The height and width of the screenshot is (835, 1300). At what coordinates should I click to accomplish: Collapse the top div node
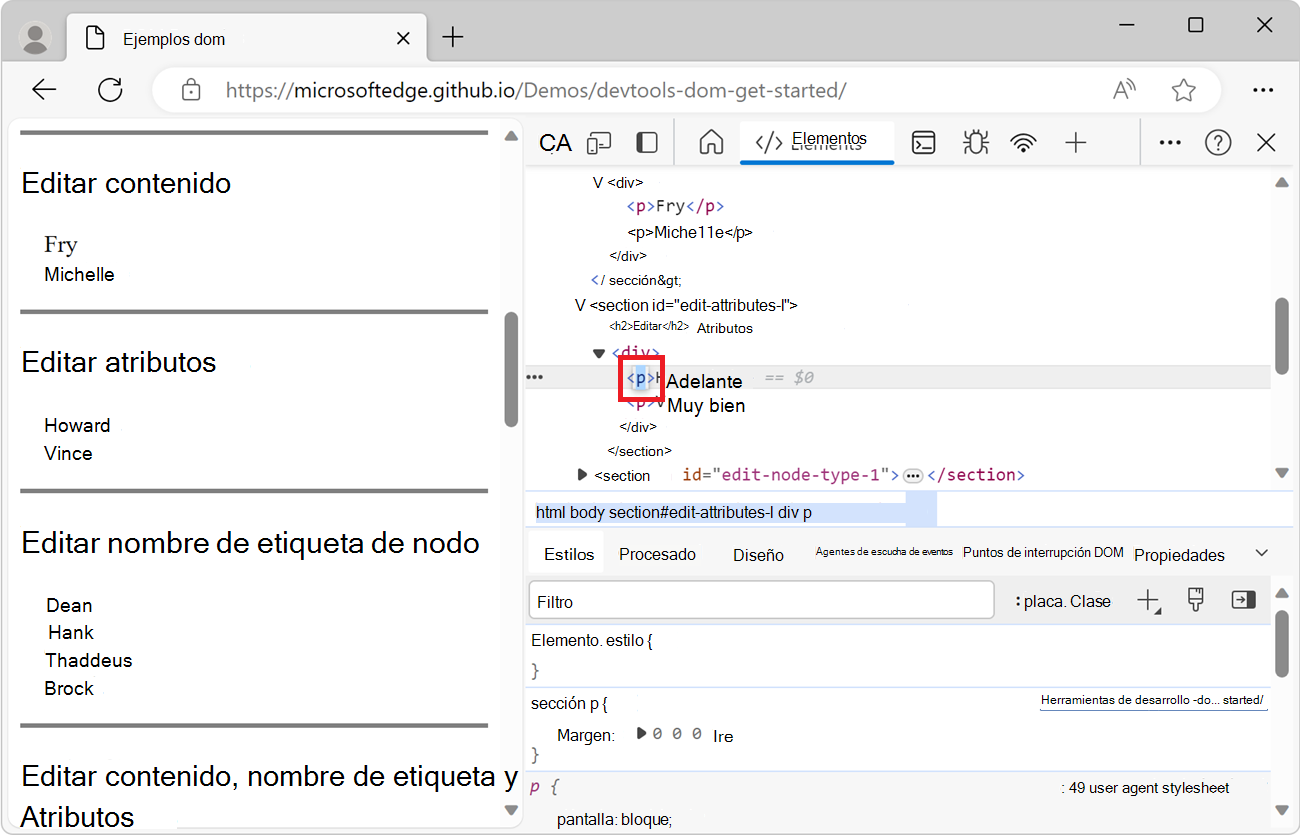click(598, 183)
